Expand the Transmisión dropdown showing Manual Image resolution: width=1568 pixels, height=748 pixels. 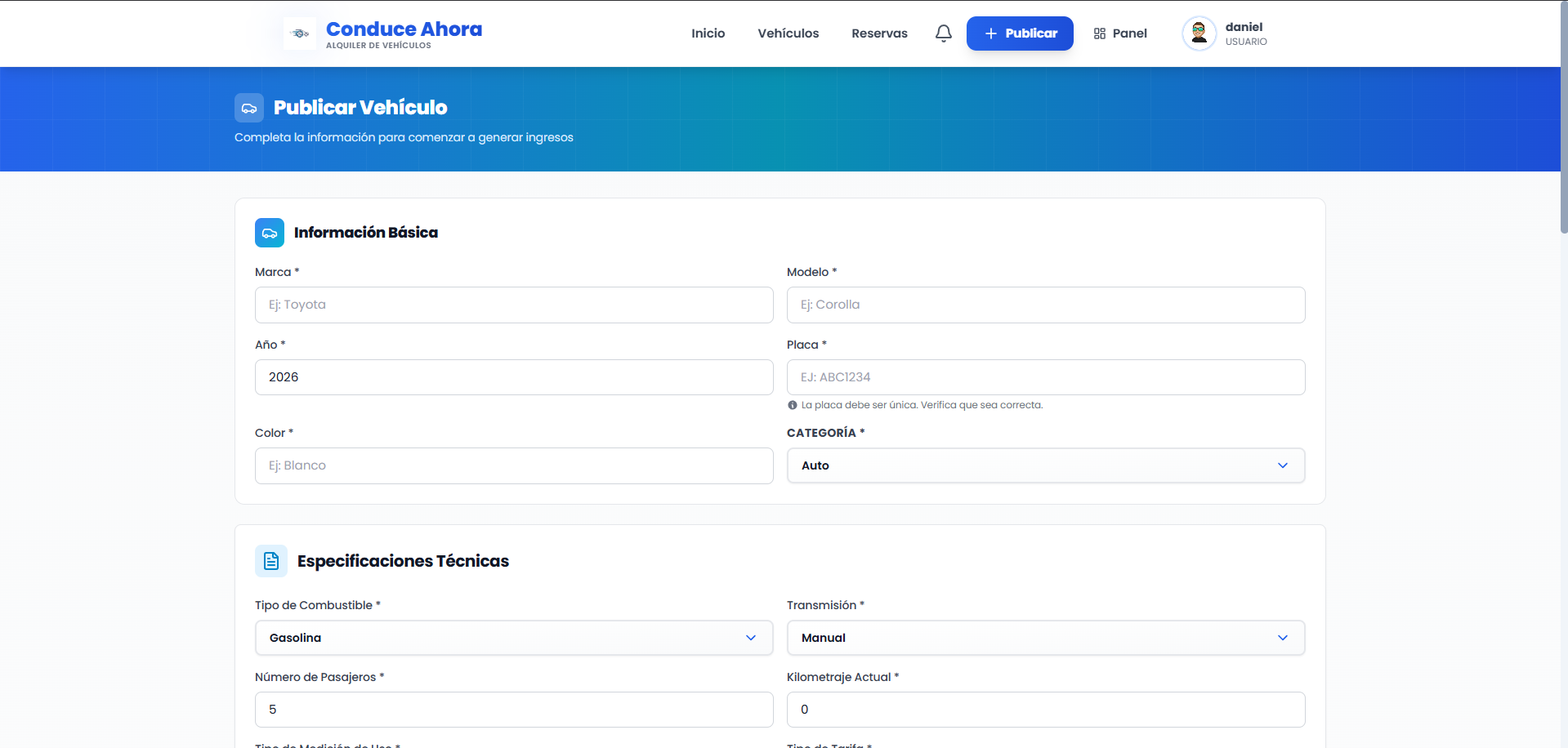1045,638
